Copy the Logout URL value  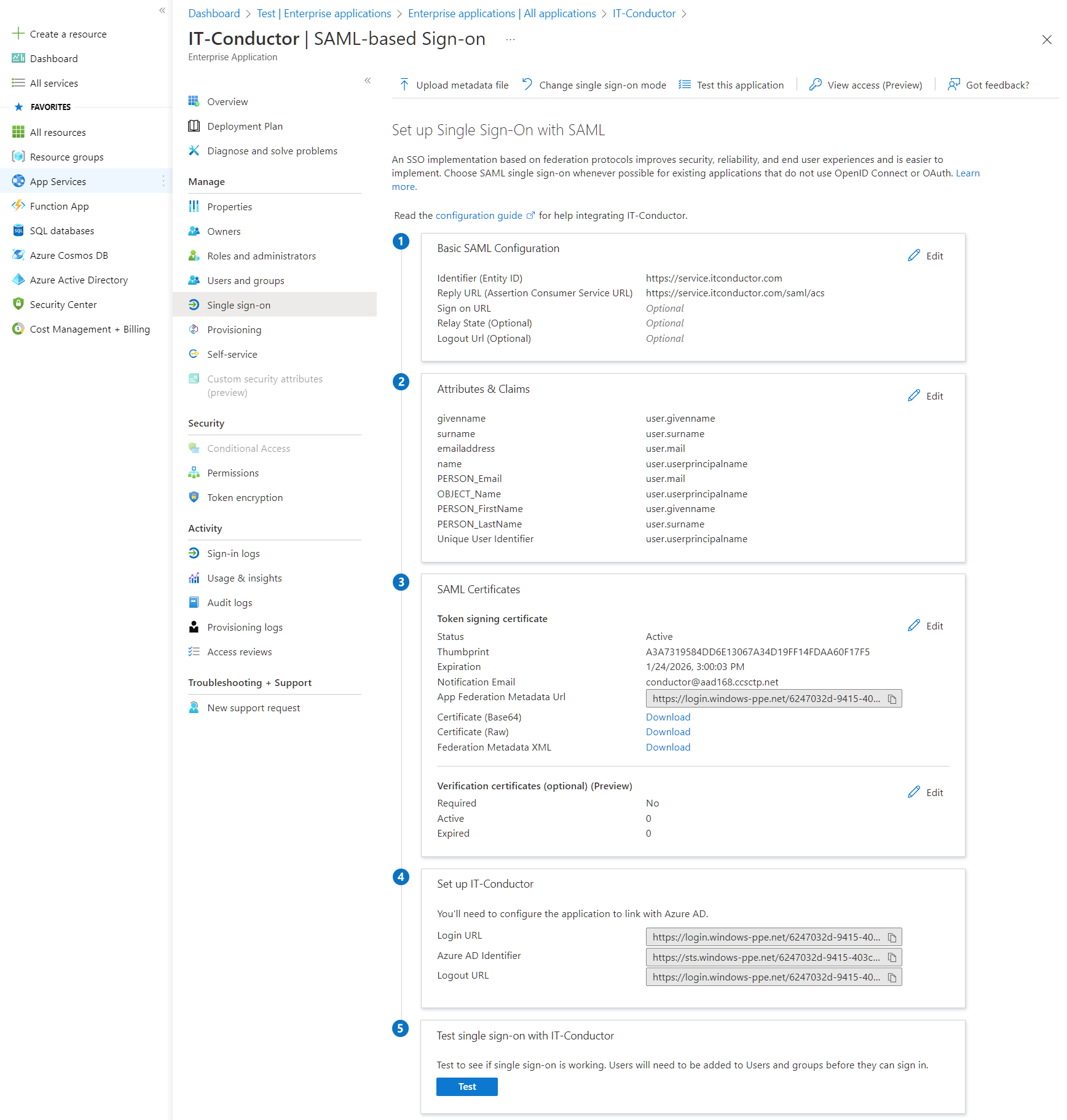892,977
